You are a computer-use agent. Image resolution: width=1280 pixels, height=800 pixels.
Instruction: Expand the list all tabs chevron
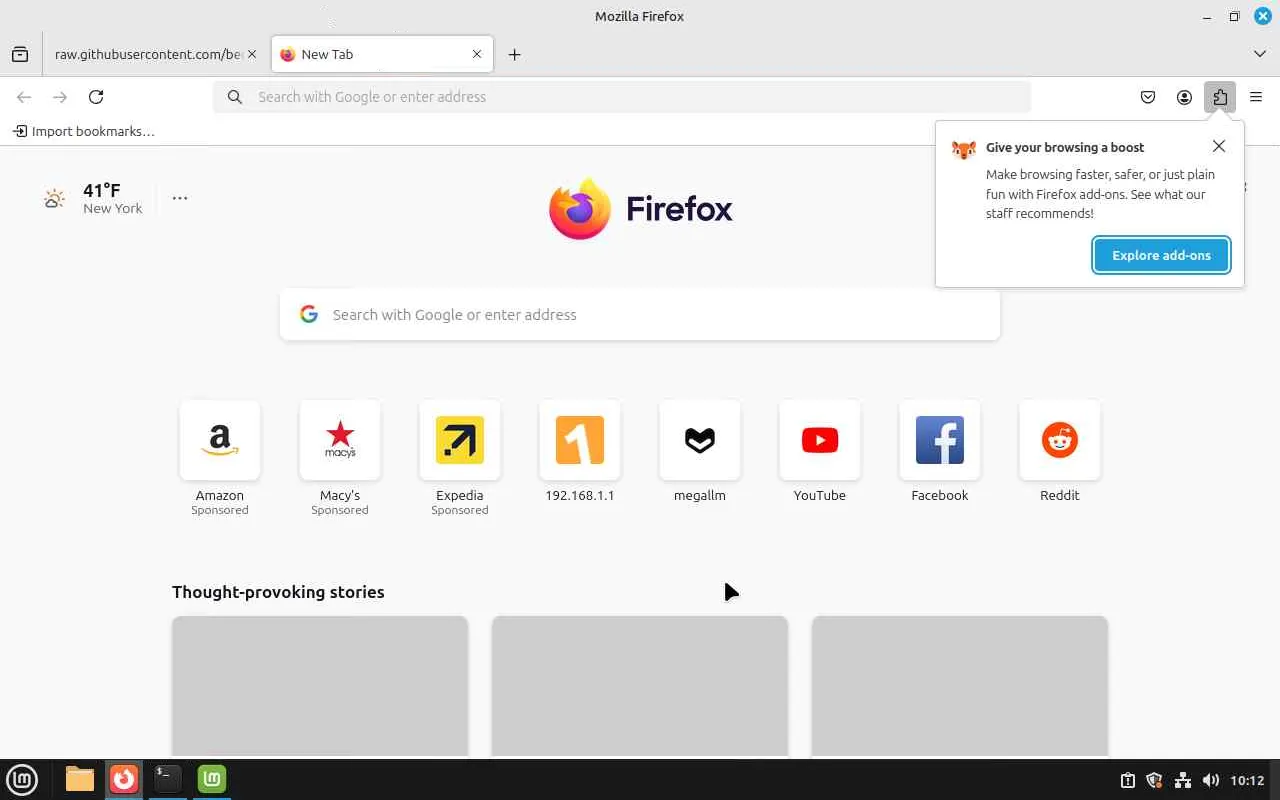pos(1259,54)
